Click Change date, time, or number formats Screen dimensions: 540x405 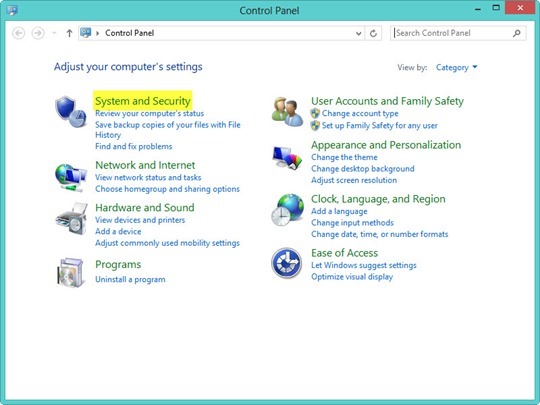tap(380, 234)
